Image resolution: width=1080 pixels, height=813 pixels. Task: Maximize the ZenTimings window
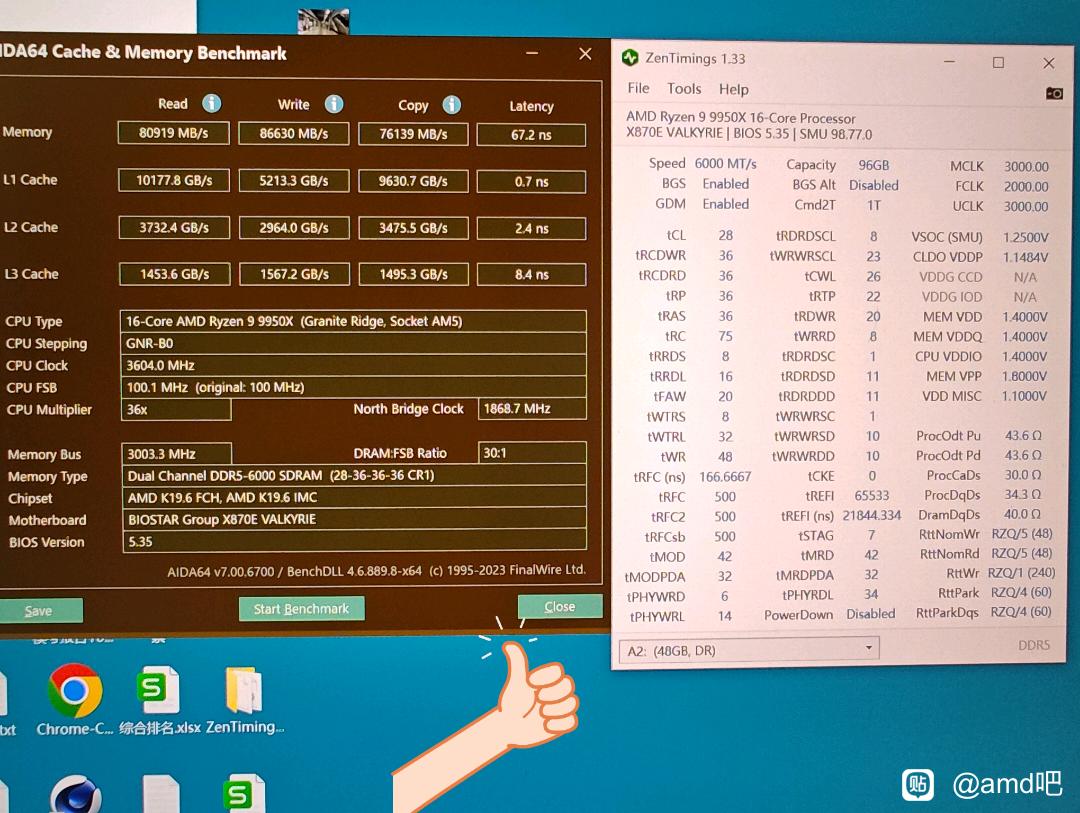tap(998, 63)
